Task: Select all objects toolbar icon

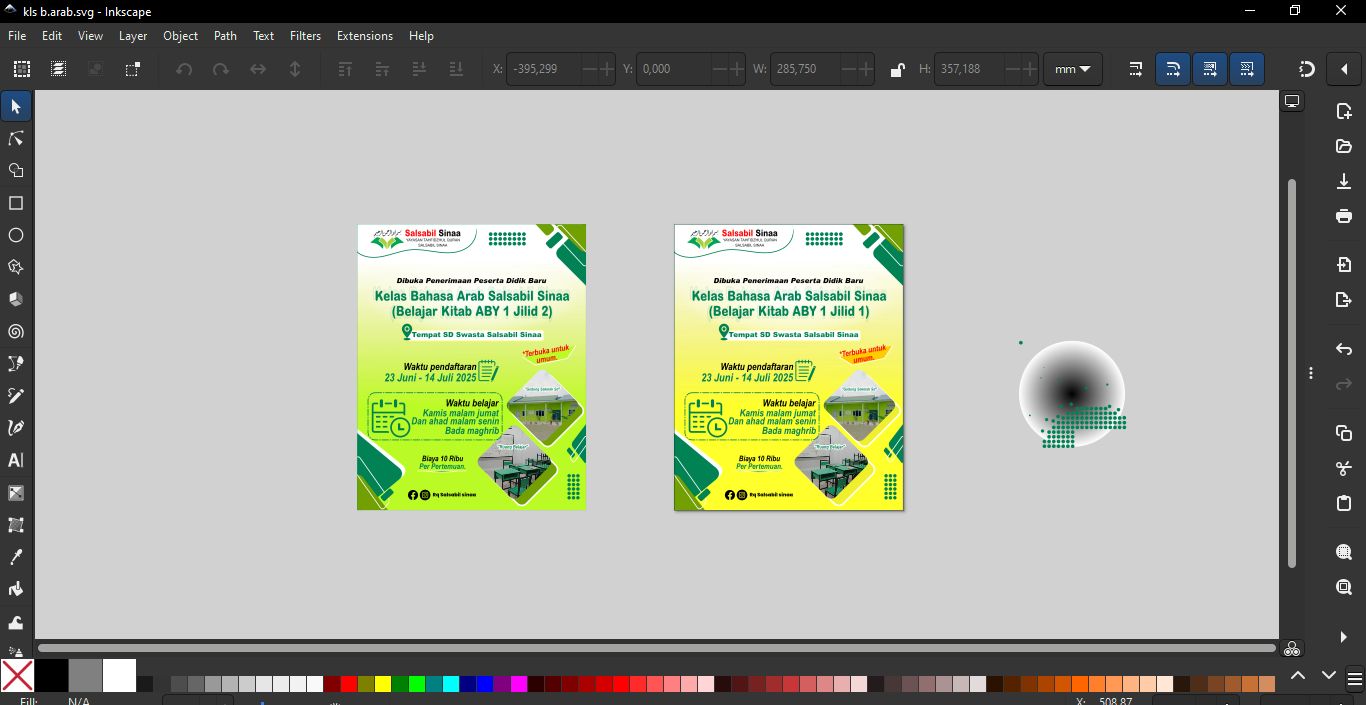Action: 22,69
